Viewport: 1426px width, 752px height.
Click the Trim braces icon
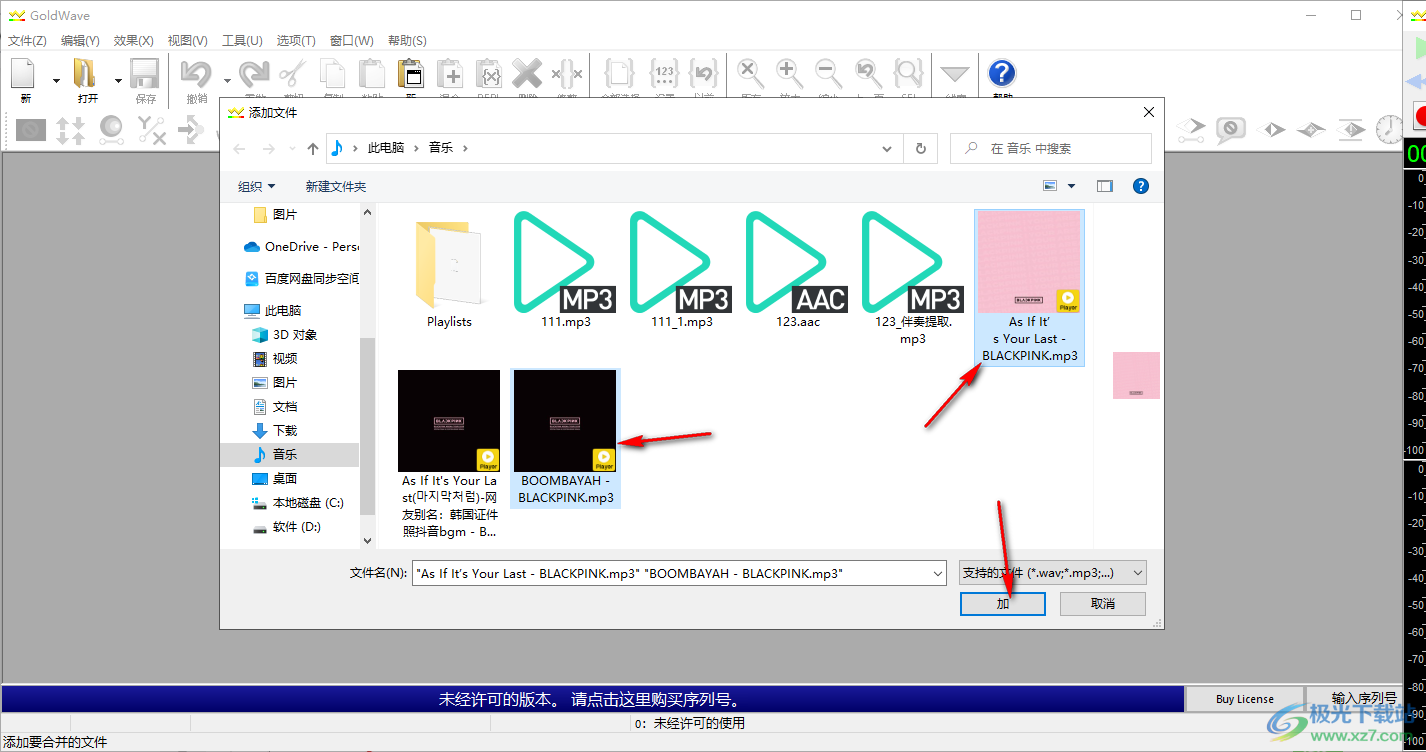[x=566, y=74]
